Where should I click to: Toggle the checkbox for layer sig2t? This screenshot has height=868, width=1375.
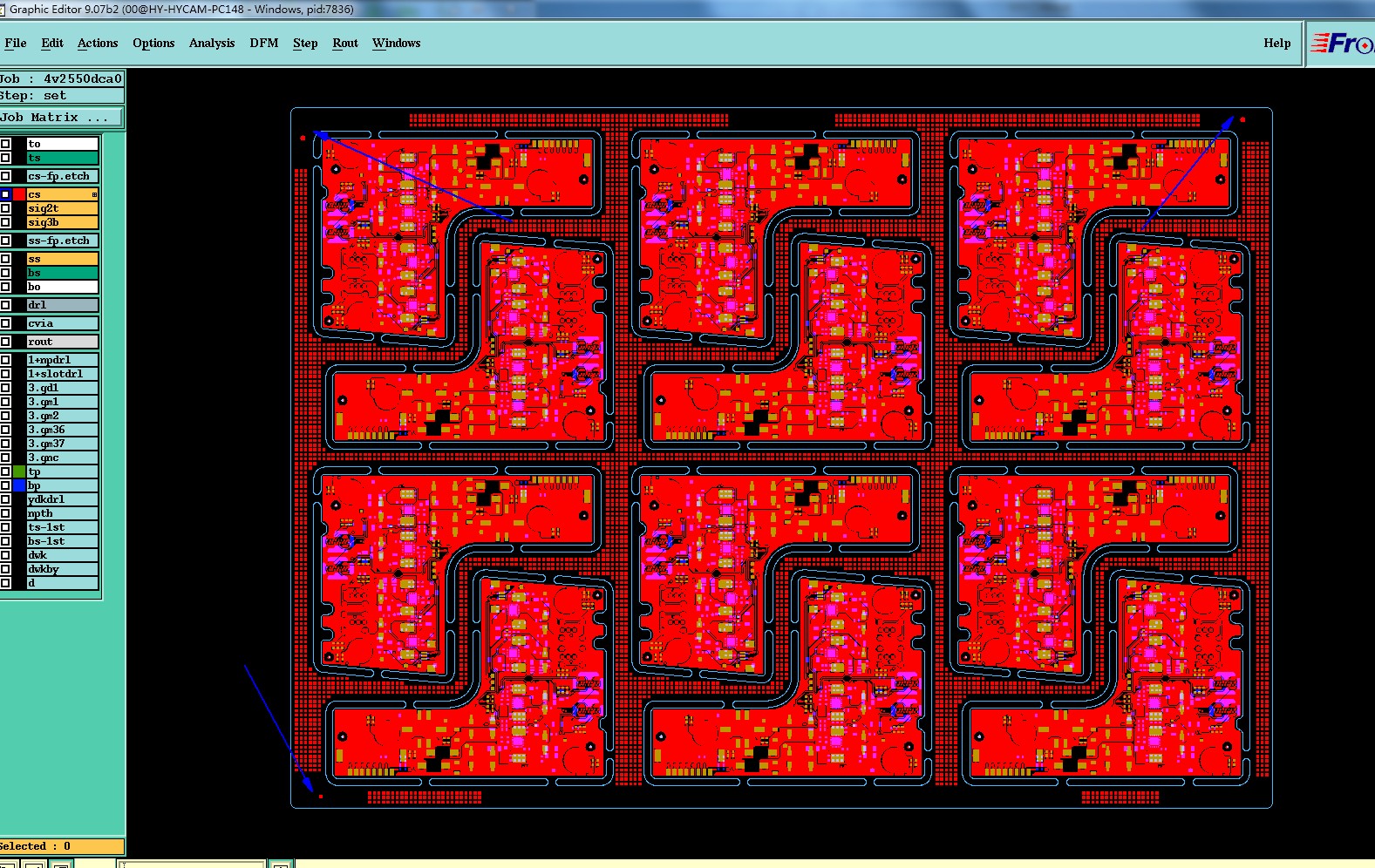click(5, 208)
